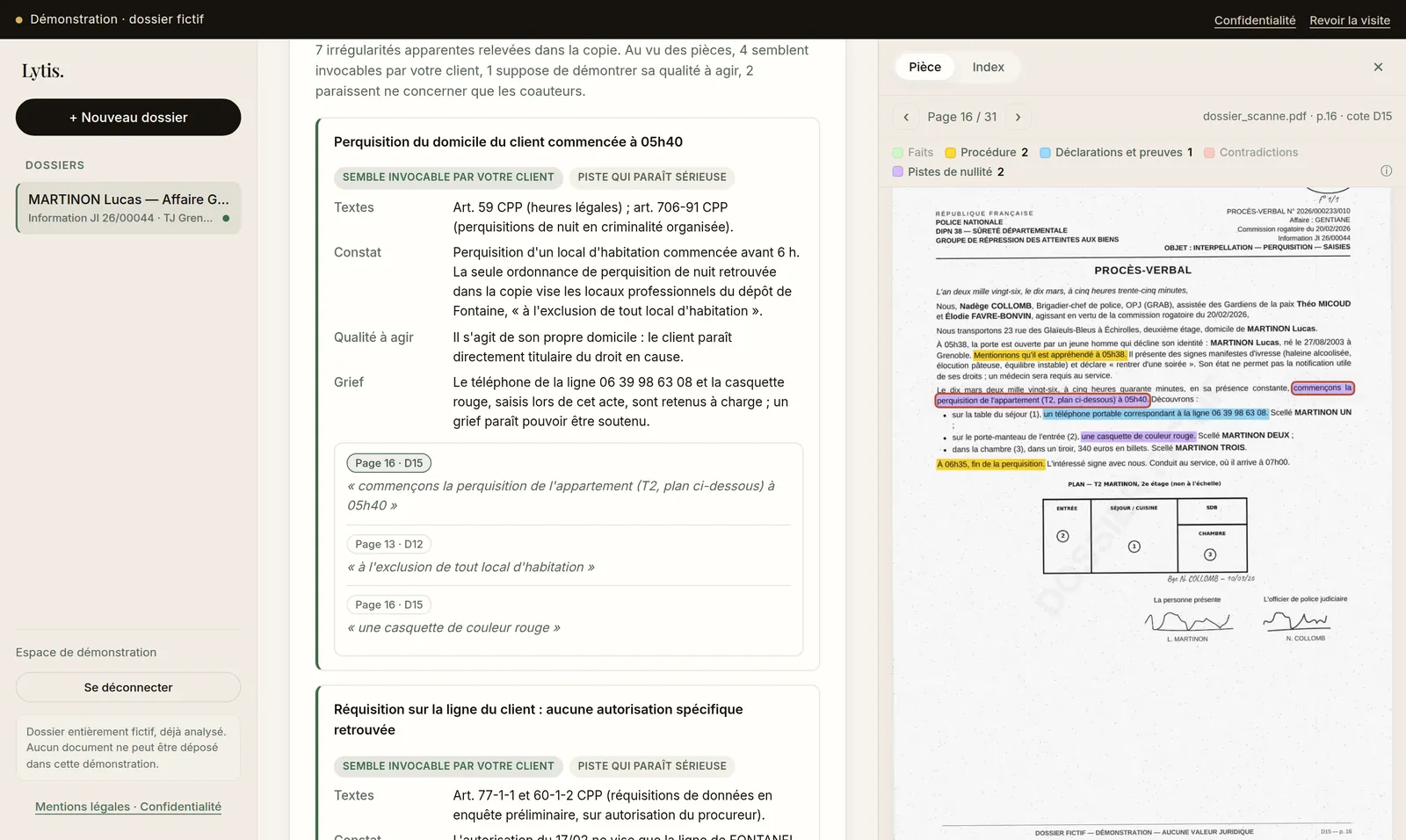1406x840 pixels.
Task: Click the yellow highlight 'À 06h35, fin de la perquisition'
Action: pos(990,464)
